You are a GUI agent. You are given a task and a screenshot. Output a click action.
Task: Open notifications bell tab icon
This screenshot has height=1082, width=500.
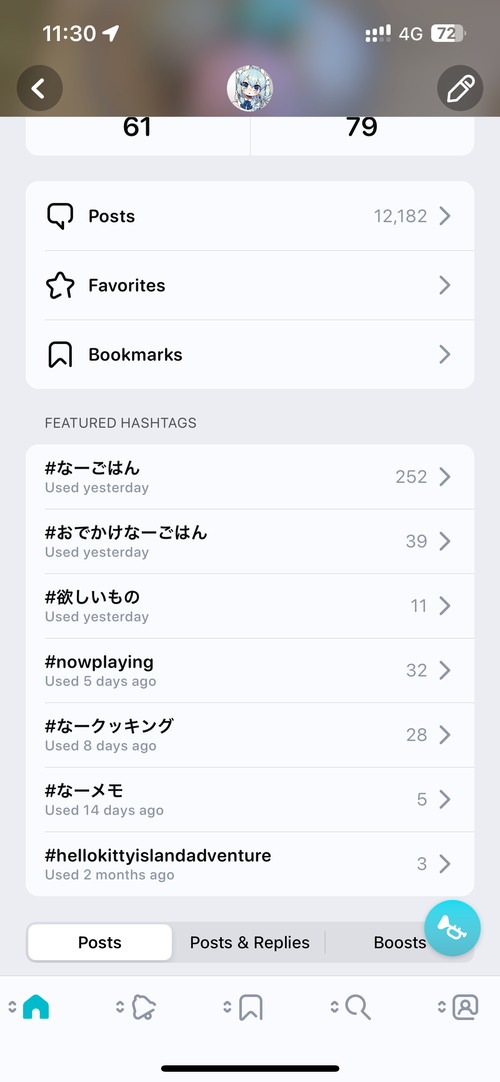[143, 1007]
